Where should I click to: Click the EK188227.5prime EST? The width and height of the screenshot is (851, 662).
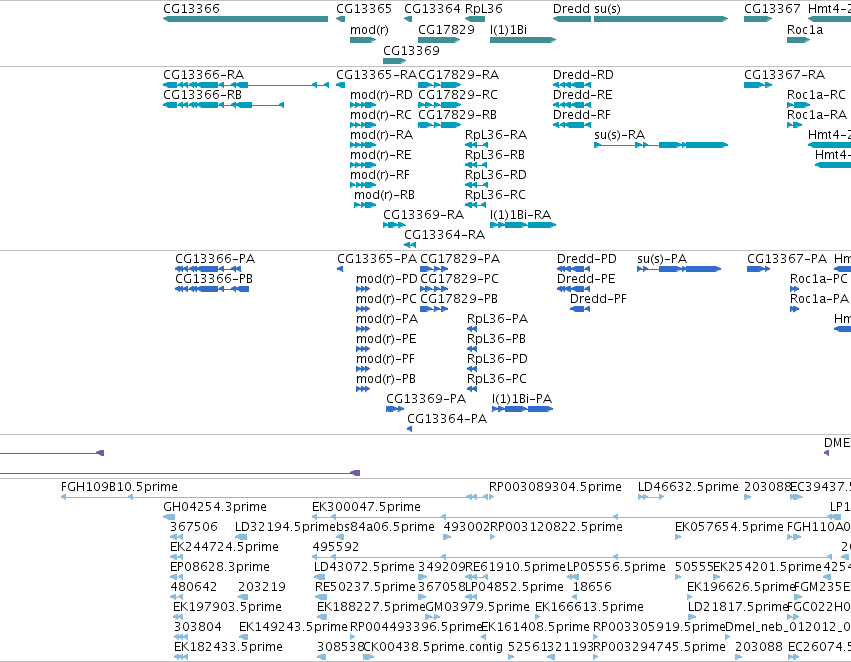click(322, 617)
